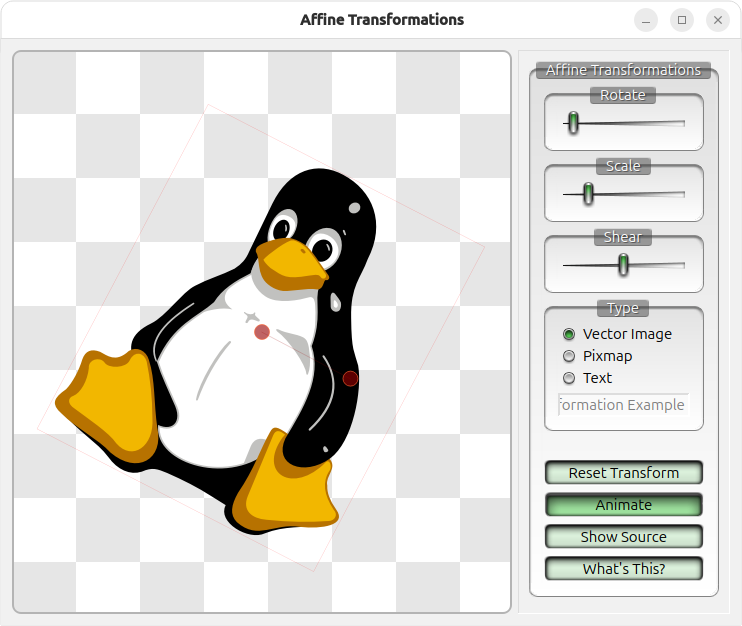Minimize the Affine Transformations window
The height and width of the screenshot is (626, 742).
[646, 20]
